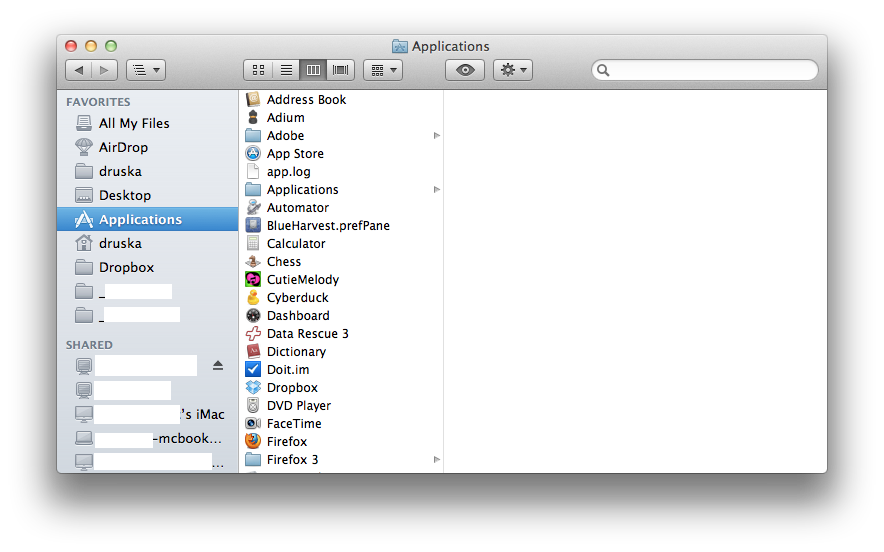Eject the first shared computer
The width and height of the screenshot is (884, 552).
[x=218, y=366]
